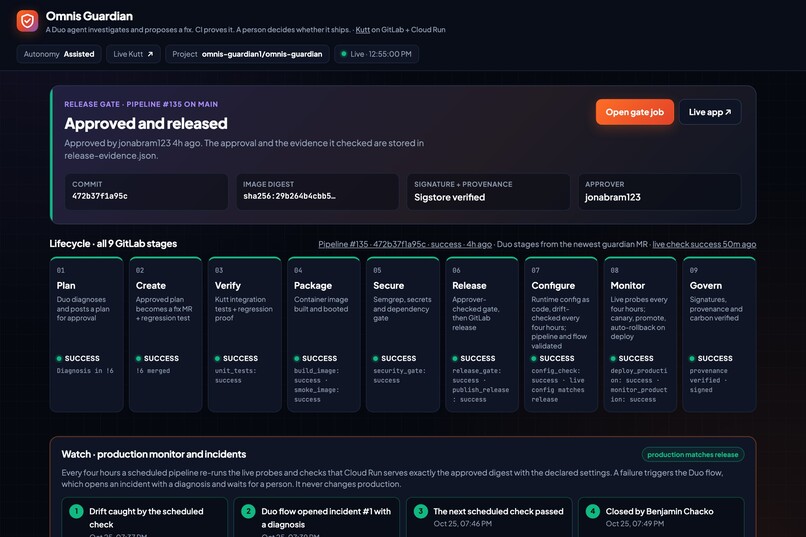Image resolution: width=806 pixels, height=537 pixels.
Task: Click step 1 Drift caught by scheduled check
Action: click(x=144, y=517)
